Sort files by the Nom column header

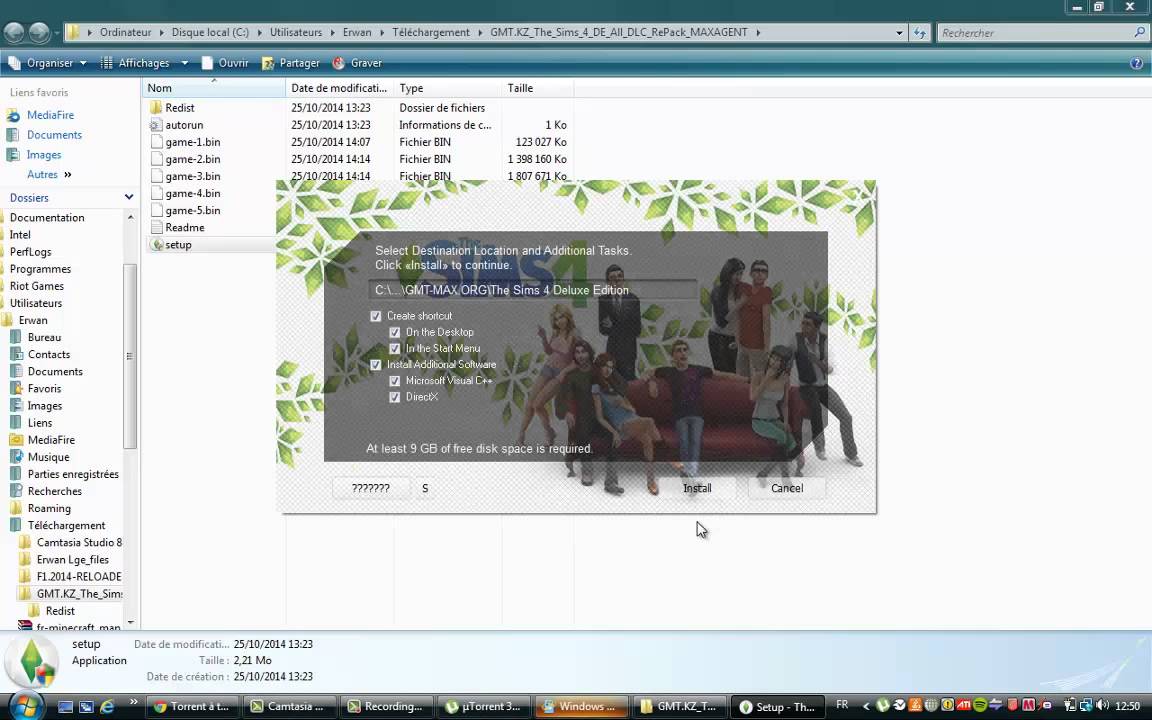point(214,88)
